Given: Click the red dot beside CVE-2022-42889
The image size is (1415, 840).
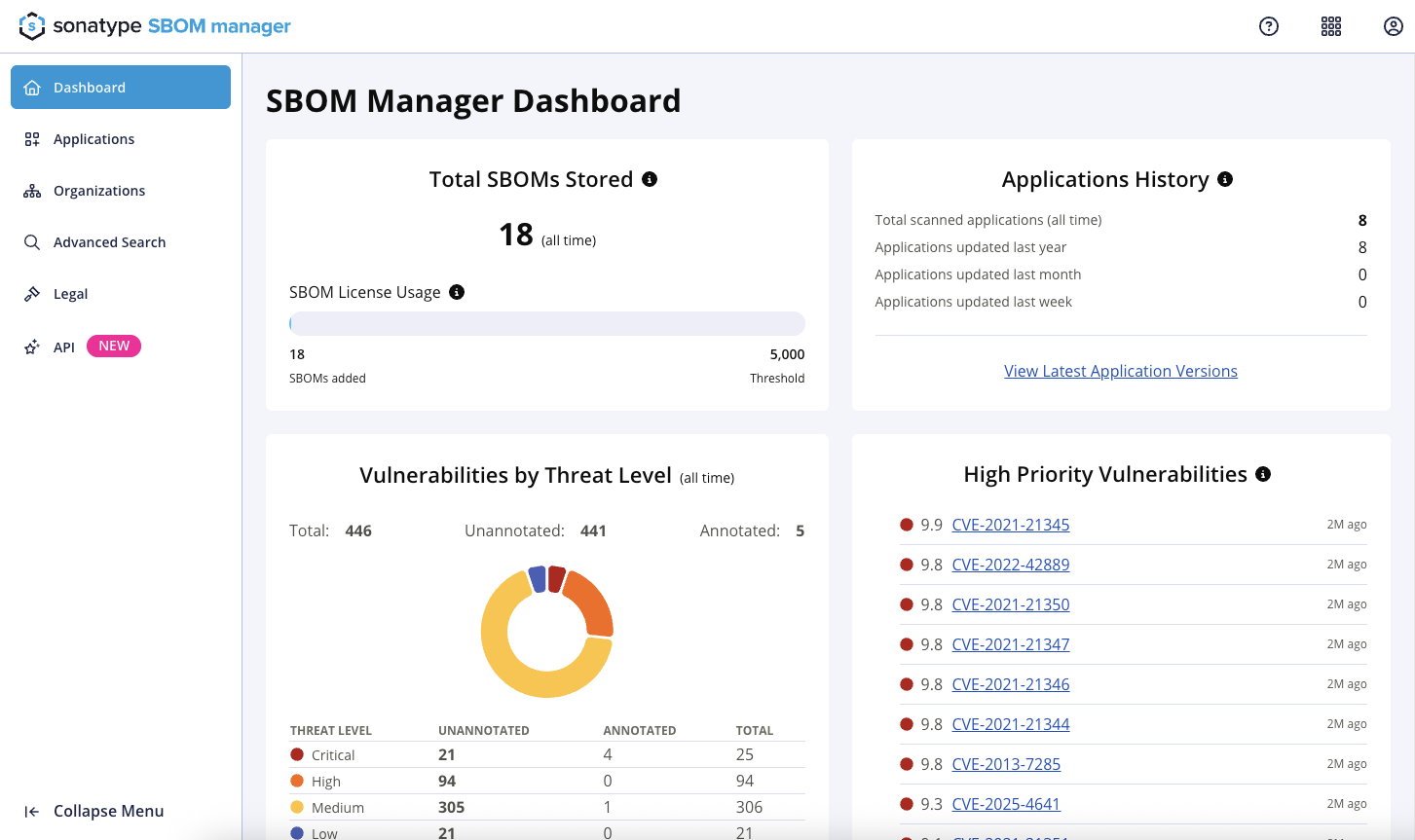Looking at the screenshot, I should tap(907, 565).
